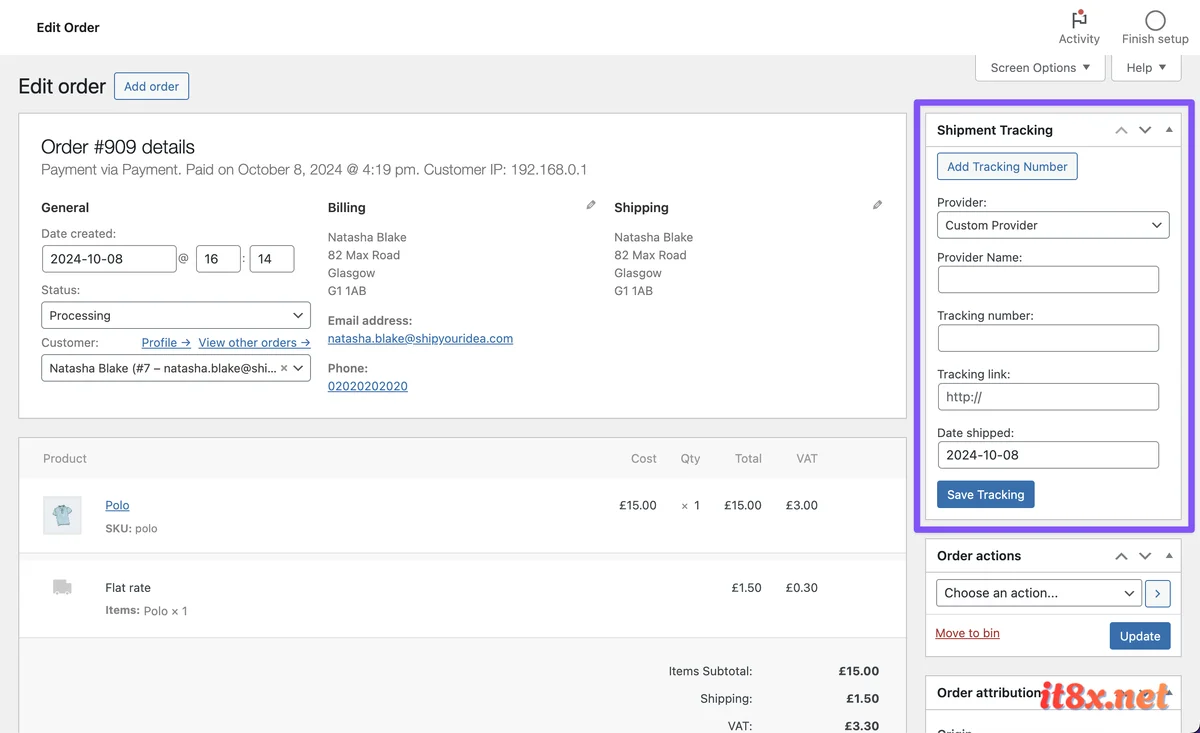The image size is (1200, 733).
Task: Open the Polo product thumbnail
Action: 62,515
